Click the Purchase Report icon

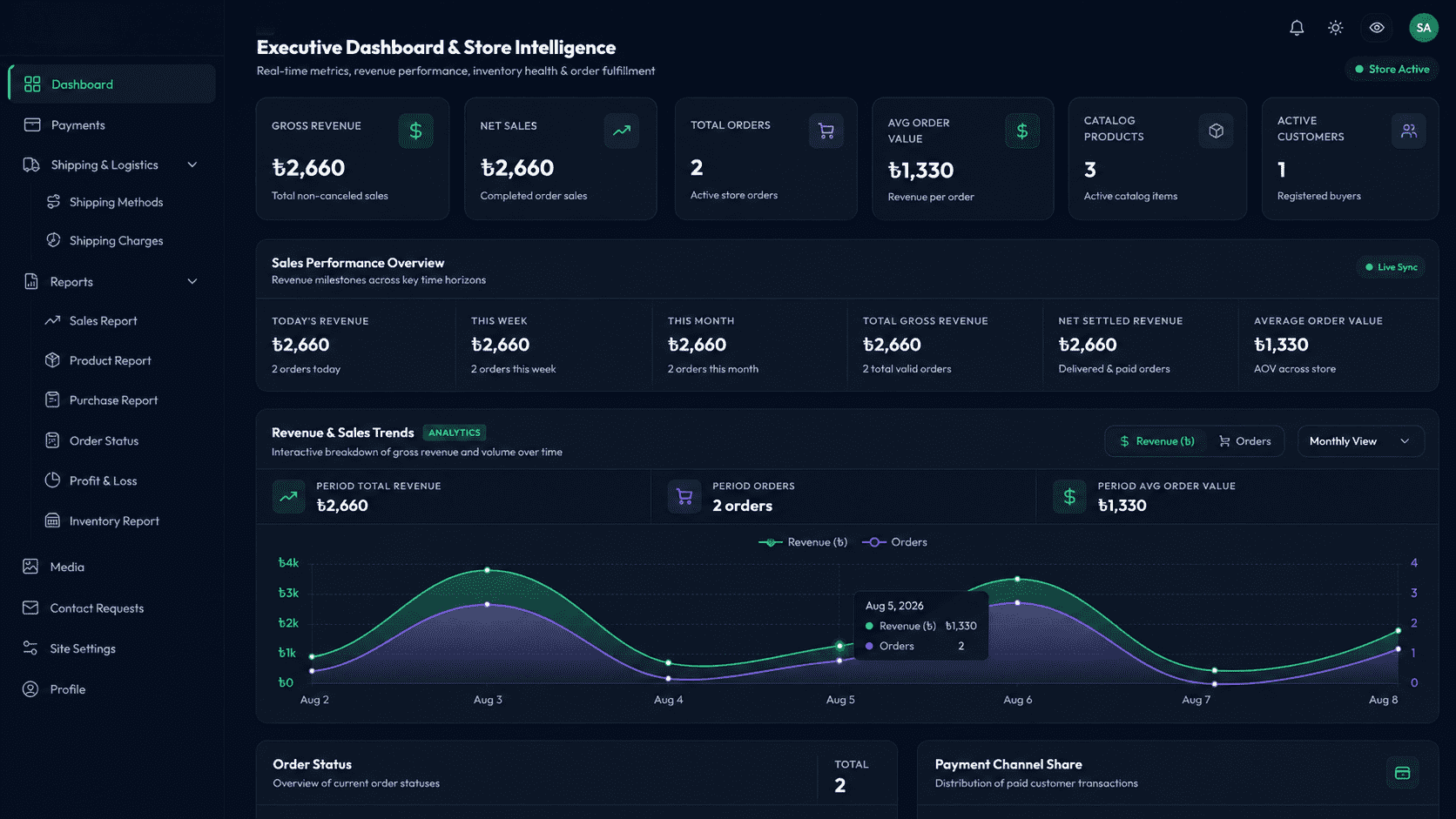click(52, 399)
